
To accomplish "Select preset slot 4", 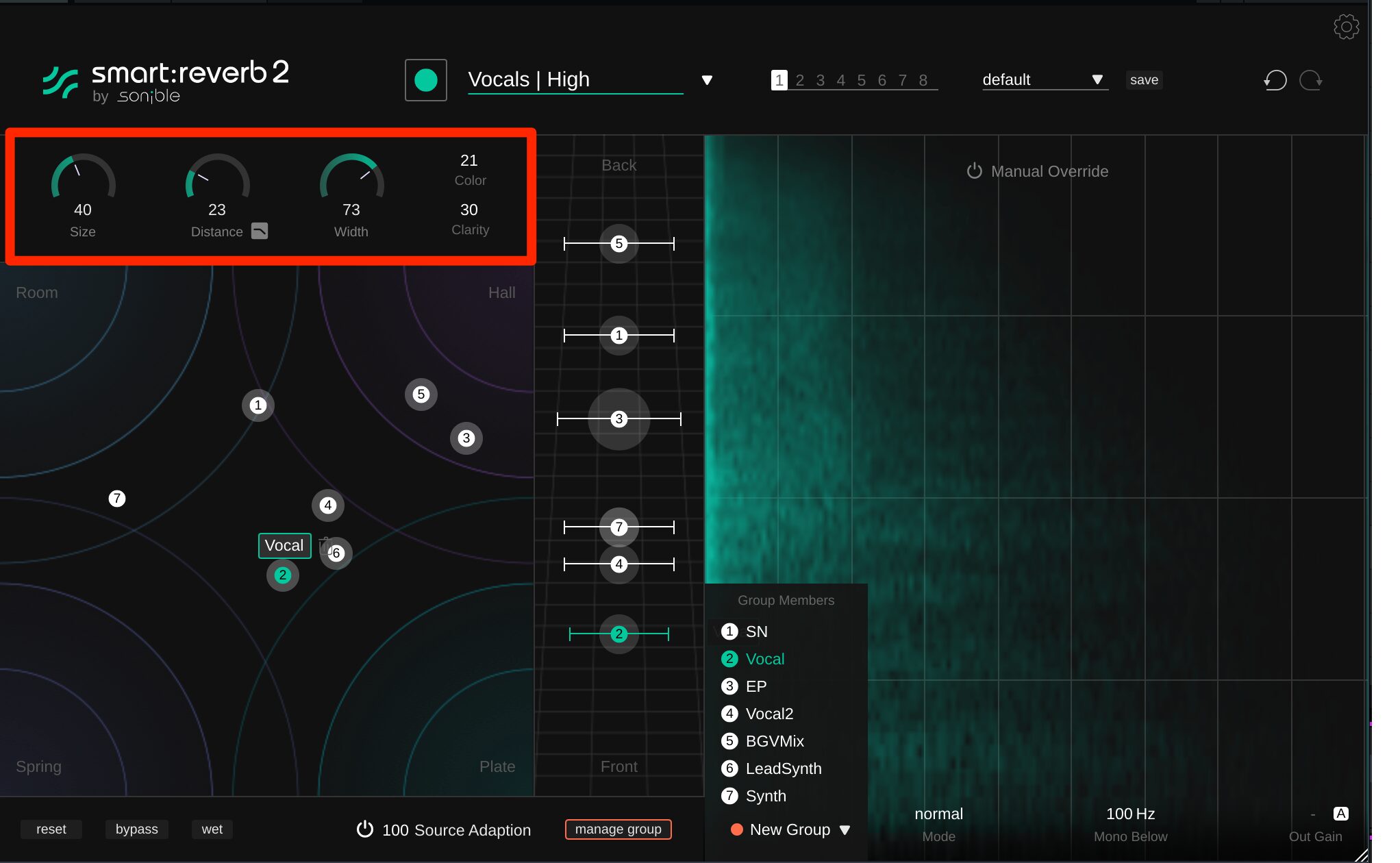I will point(840,80).
